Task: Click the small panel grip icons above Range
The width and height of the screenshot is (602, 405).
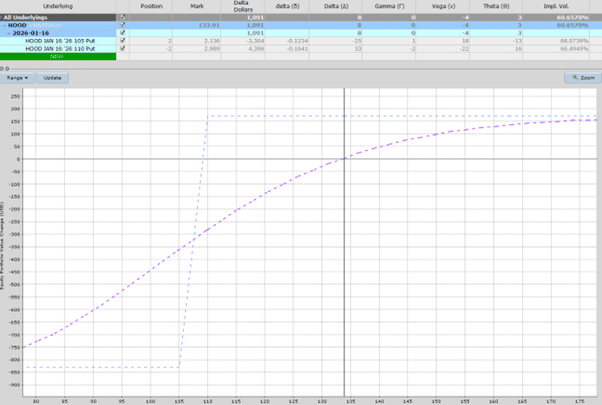Action: (x=6, y=66)
